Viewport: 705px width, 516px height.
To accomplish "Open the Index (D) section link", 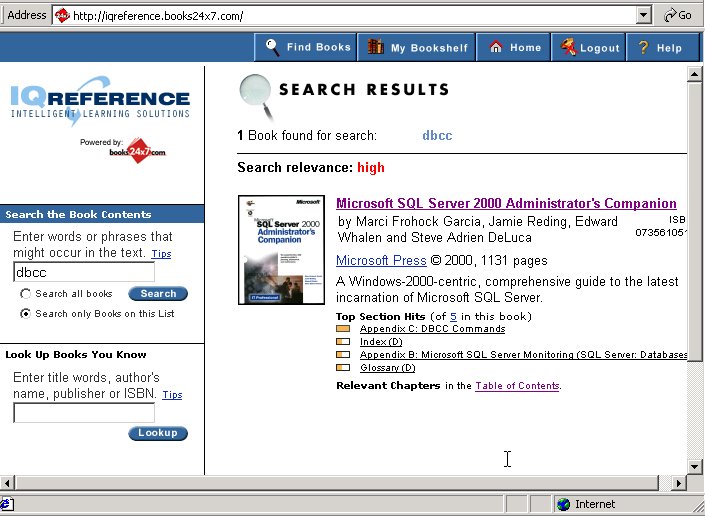I will 381,342.
